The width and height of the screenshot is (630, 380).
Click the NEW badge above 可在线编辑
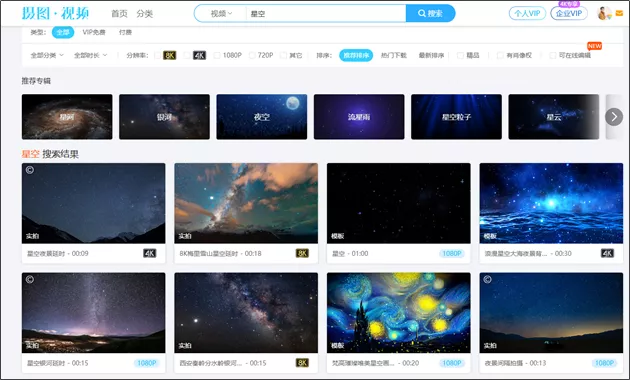(x=594, y=46)
